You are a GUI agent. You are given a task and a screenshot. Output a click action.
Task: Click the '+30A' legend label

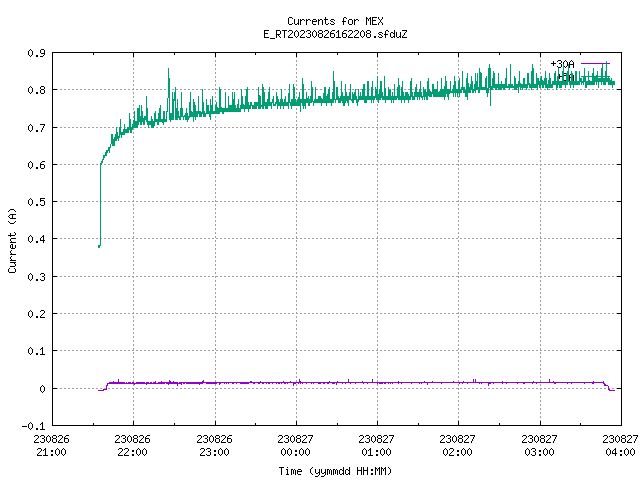562,64
